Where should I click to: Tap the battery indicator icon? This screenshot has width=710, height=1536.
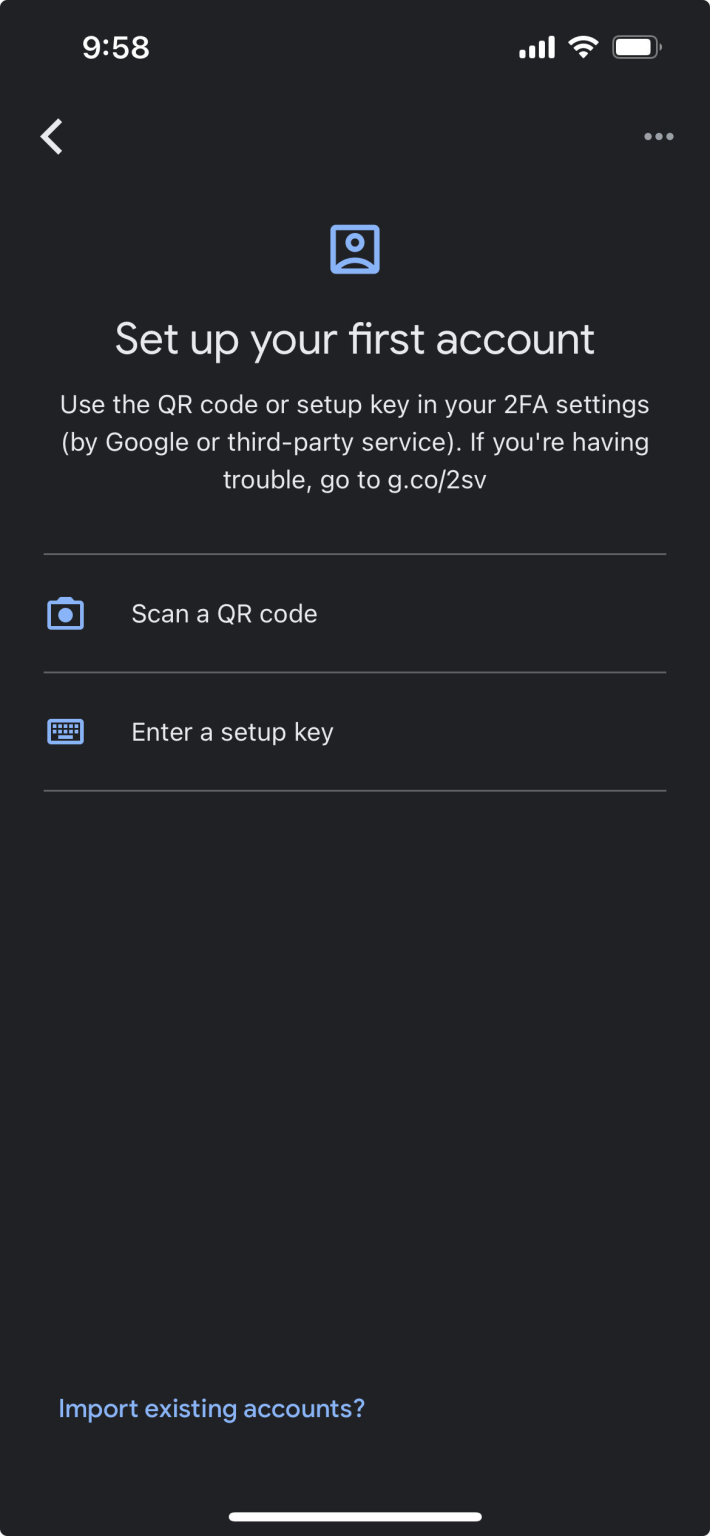tap(637, 47)
